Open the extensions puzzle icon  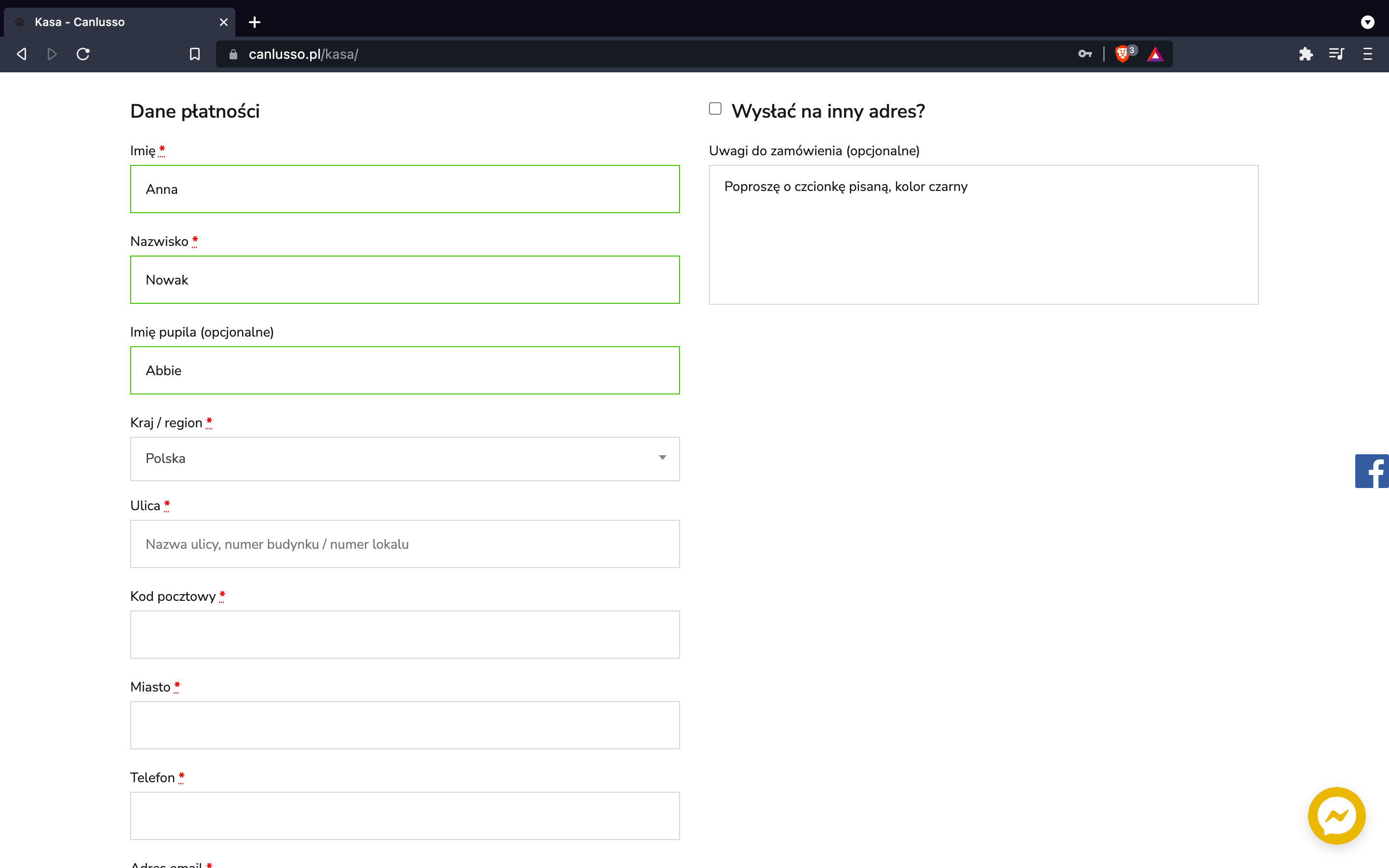tap(1306, 54)
